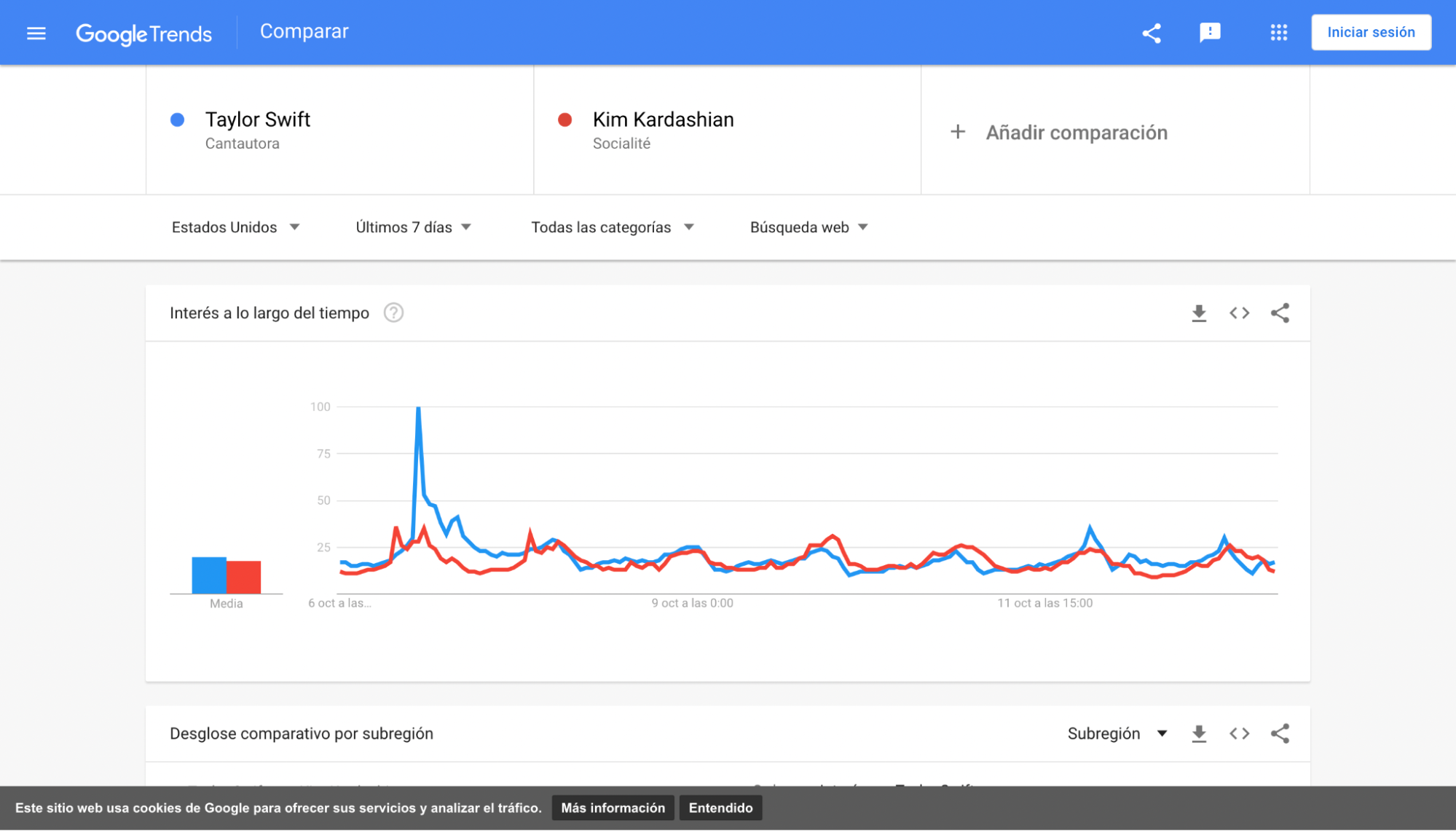Open help for Interés a lo largo del tiempo
Image resolution: width=1456 pixels, height=831 pixels.
(x=393, y=313)
